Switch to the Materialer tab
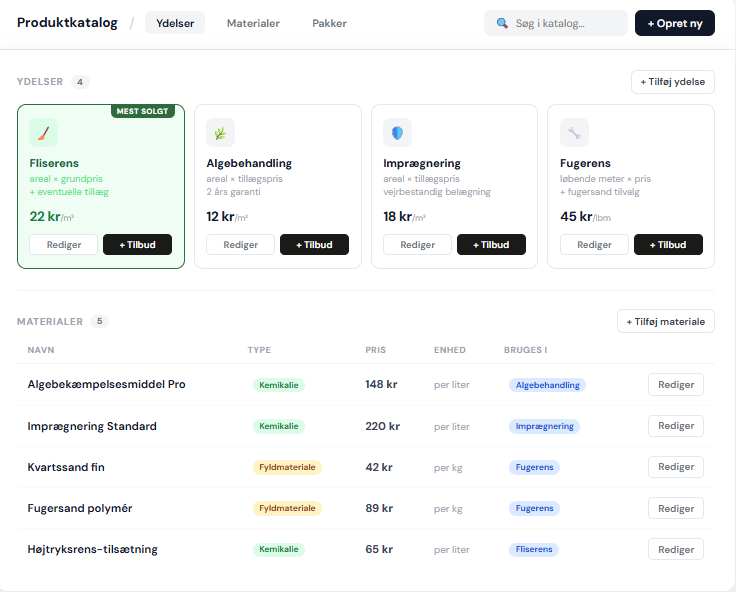 (x=253, y=23)
